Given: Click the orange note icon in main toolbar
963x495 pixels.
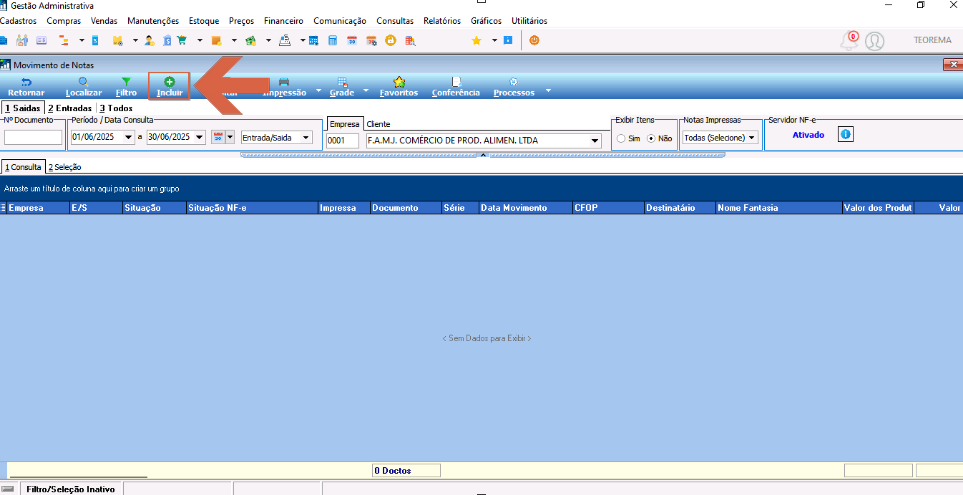Looking at the screenshot, I should click(216, 41).
